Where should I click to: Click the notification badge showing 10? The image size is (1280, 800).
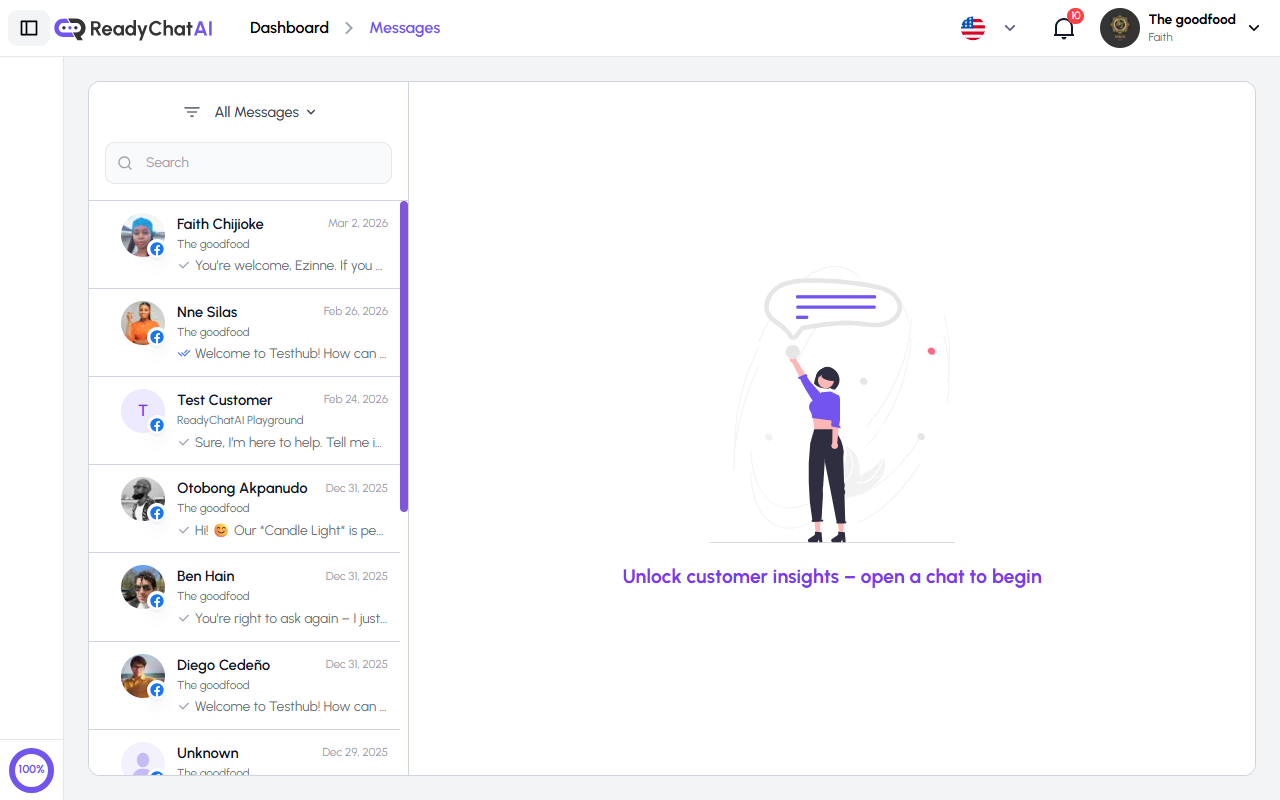point(1075,16)
